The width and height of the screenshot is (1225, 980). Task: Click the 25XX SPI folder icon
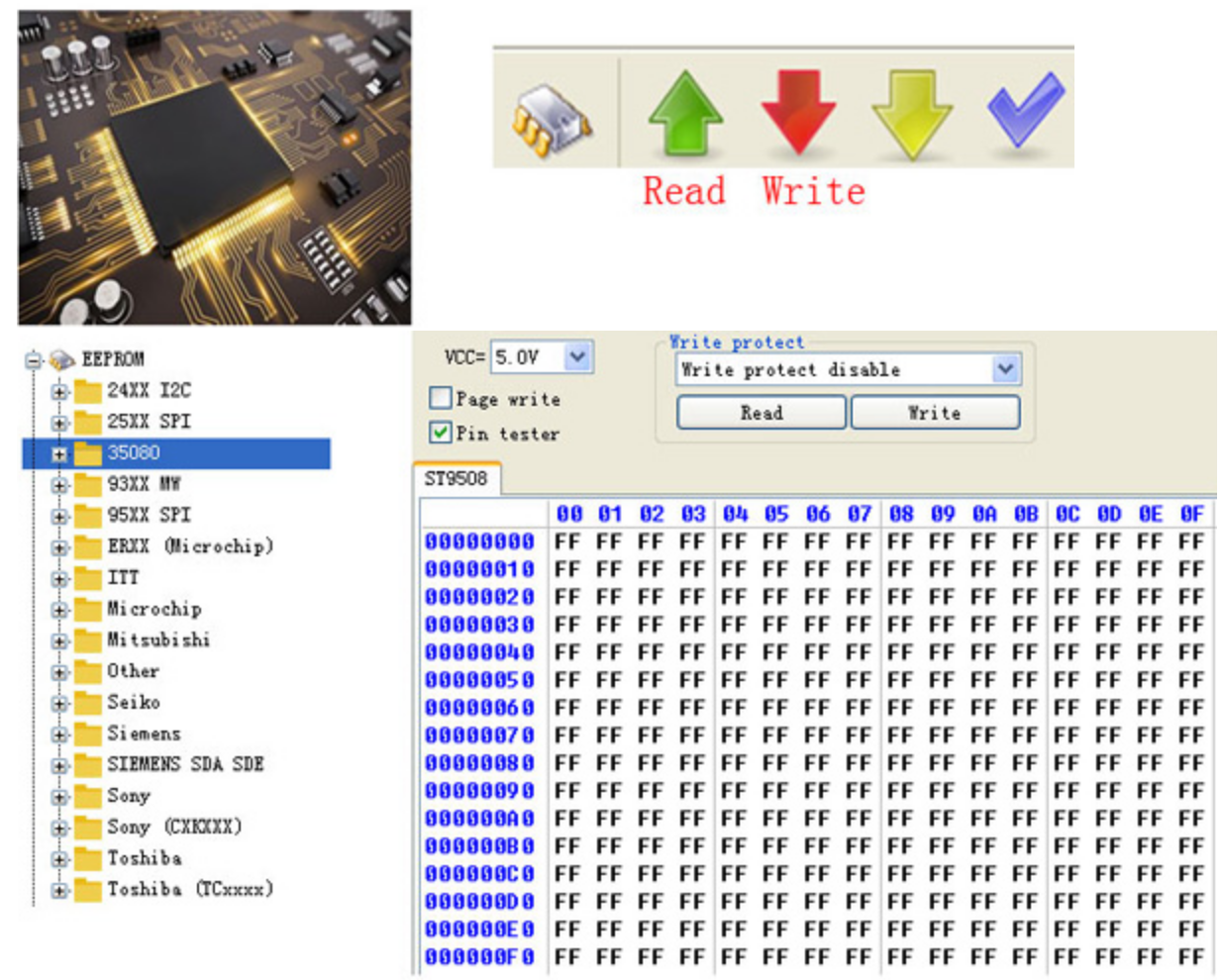[88, 422]
